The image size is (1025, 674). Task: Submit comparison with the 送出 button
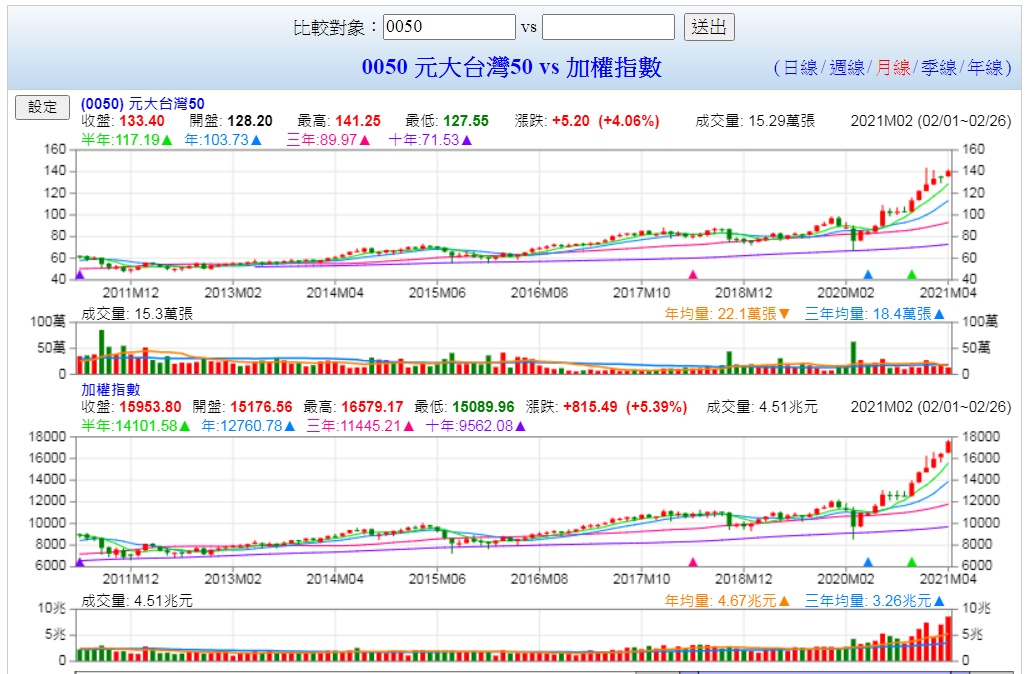pyautogui.click(x=709, y=27)
